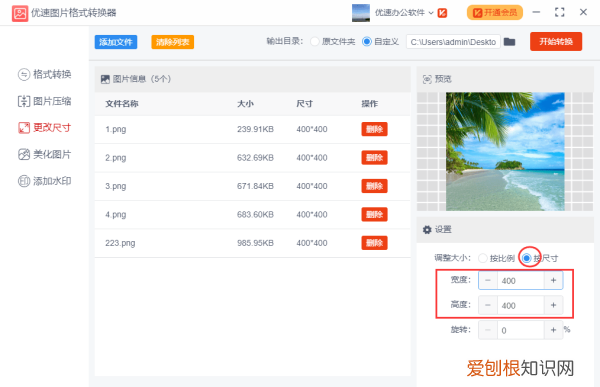The image size is (600, 387).
Task: Click the 美化图片 picture icon
Action: point(24,154)
